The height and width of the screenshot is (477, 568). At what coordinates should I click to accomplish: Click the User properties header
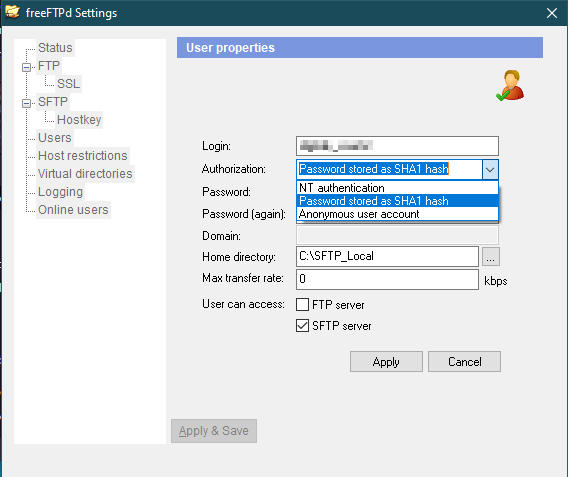(x=360, y=47)
